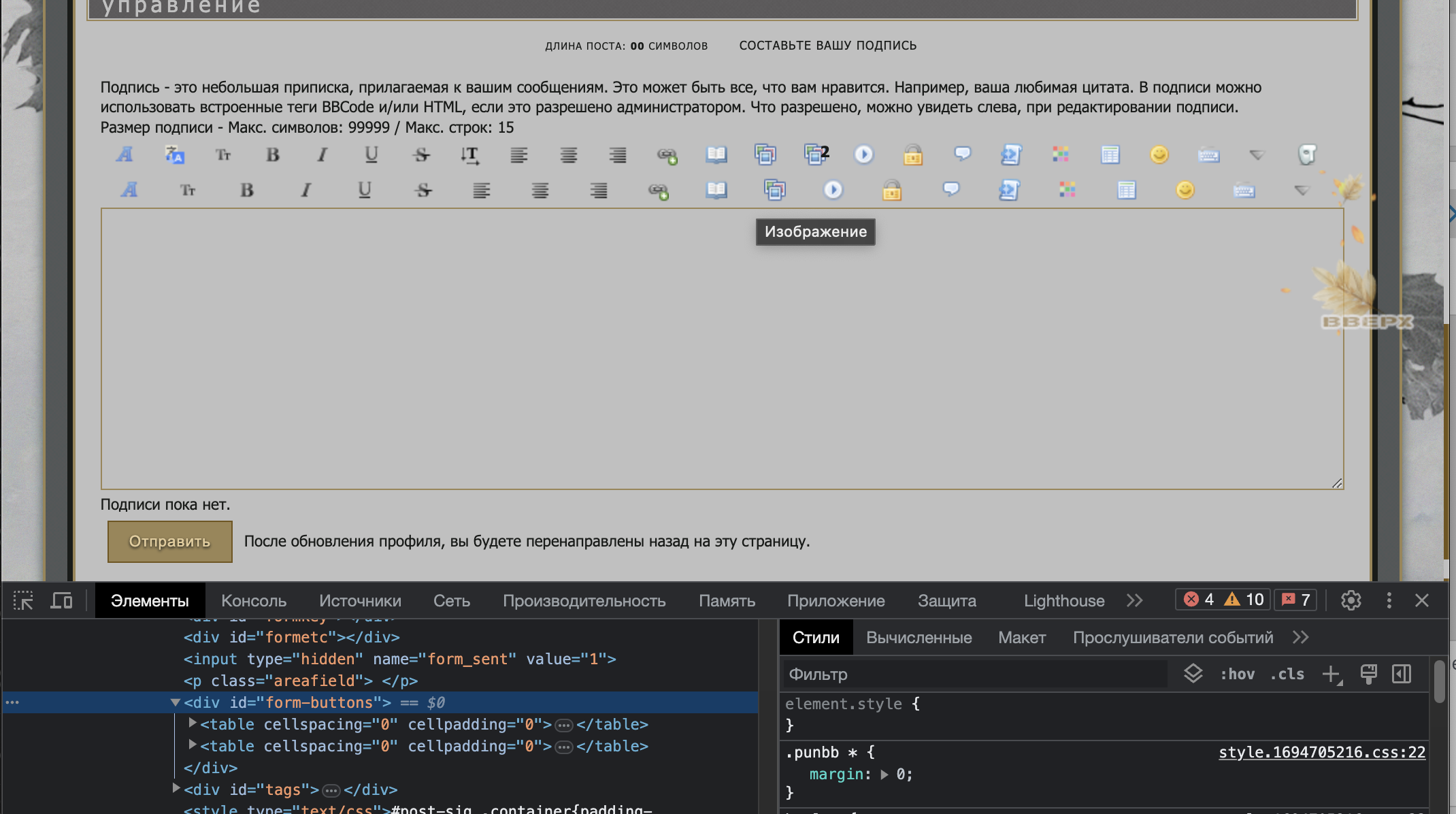The image size is (1456, 814).
Task: Click the translate icon in editor toolbar
Action: (x=175, y=155)
